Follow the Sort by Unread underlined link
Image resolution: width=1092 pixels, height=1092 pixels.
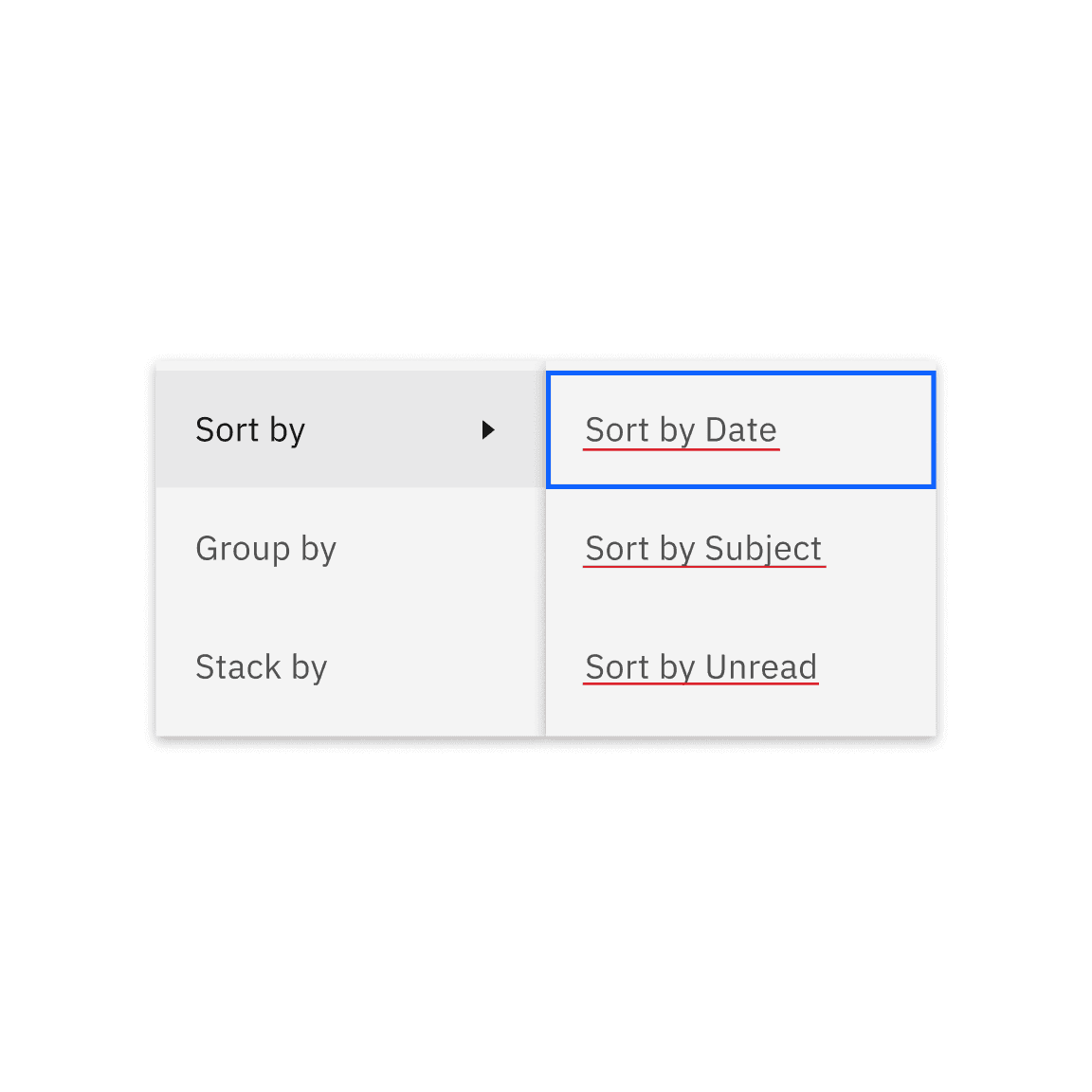pyautogui.click(x=701, y=666)
